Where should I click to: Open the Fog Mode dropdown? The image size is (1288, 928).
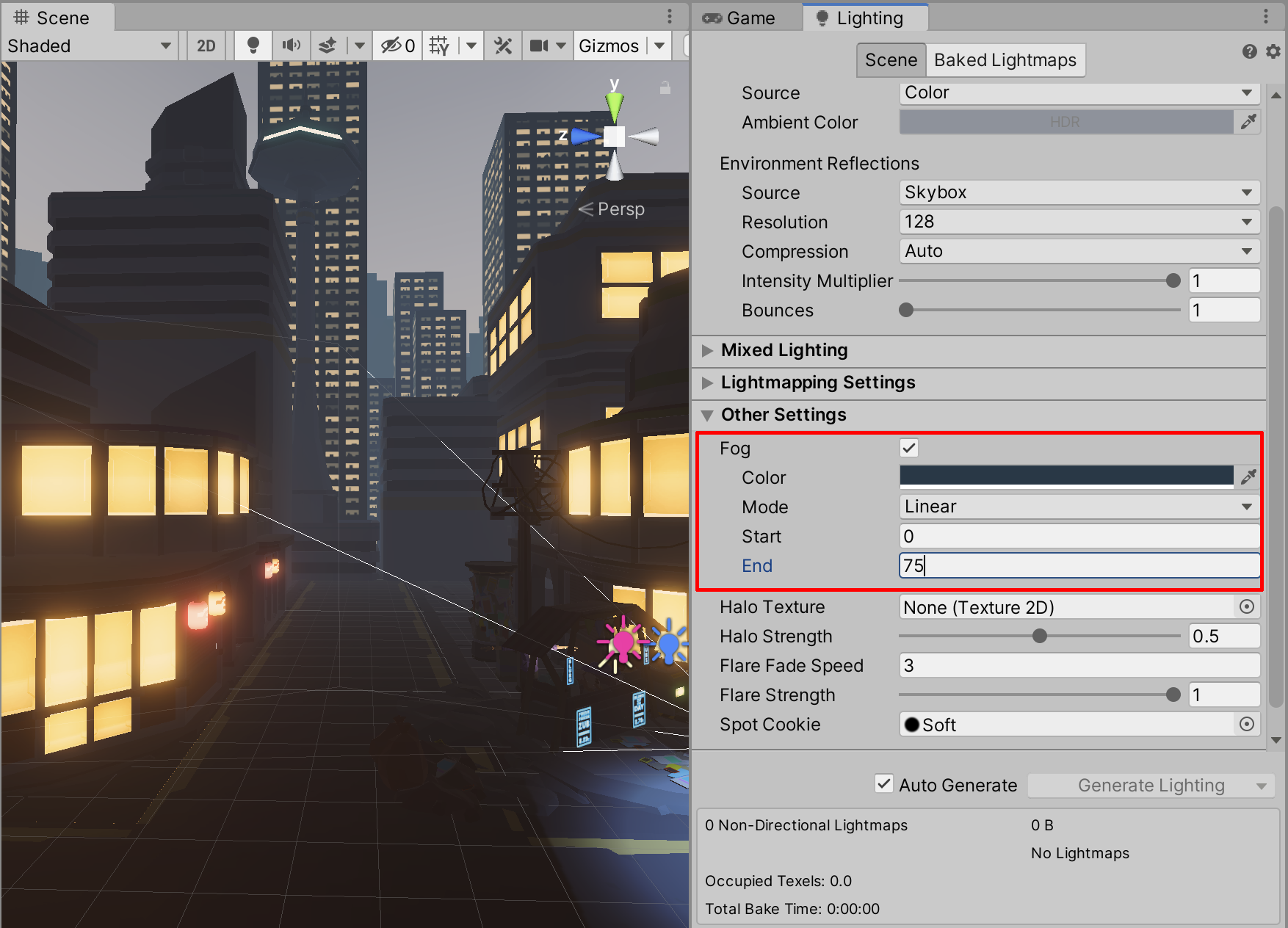tap(1079, 507)
